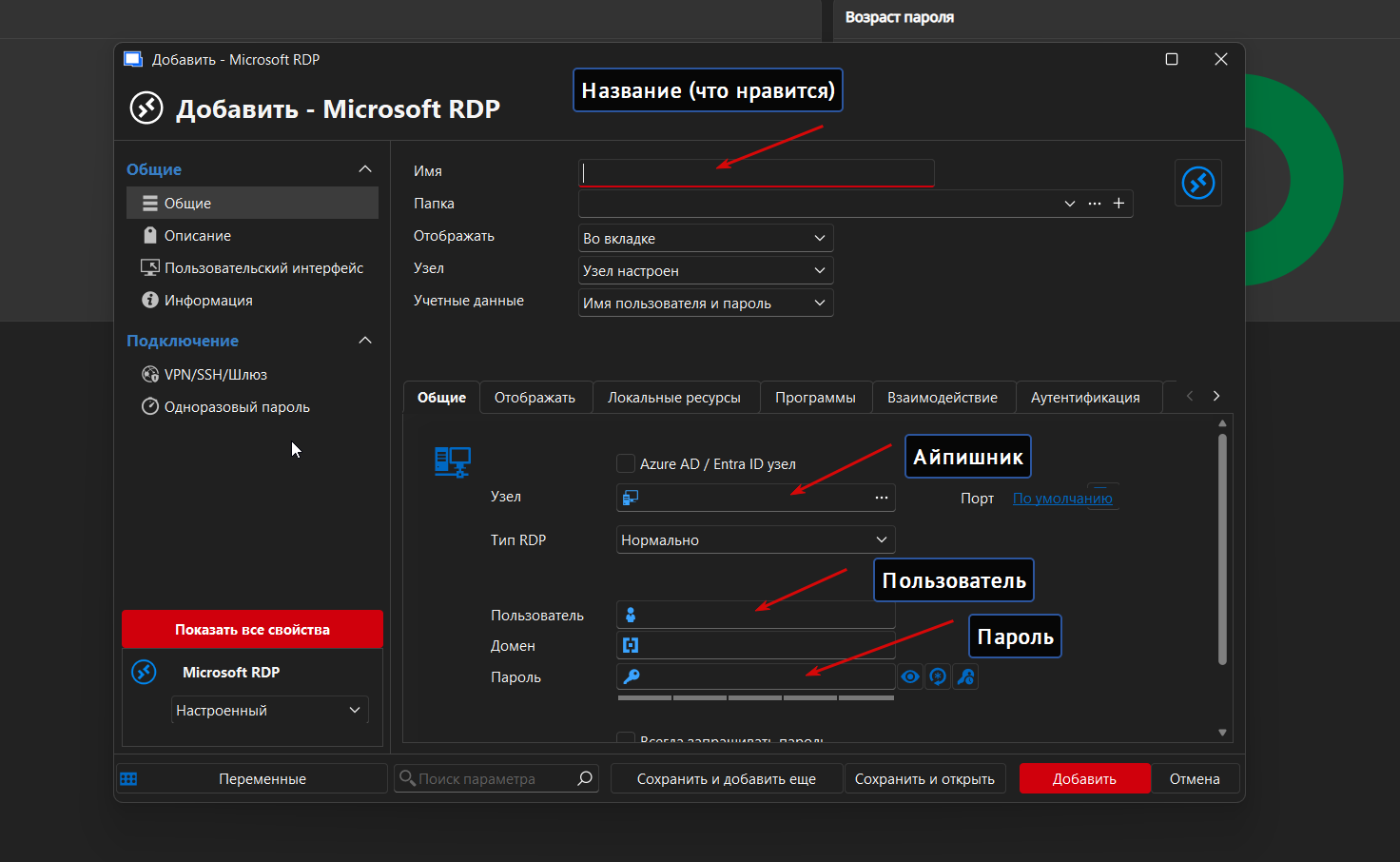The width and height of the screenshot is (1400, 862).
Task: Toggle password visibility eye icon
Action: [910, 676]
